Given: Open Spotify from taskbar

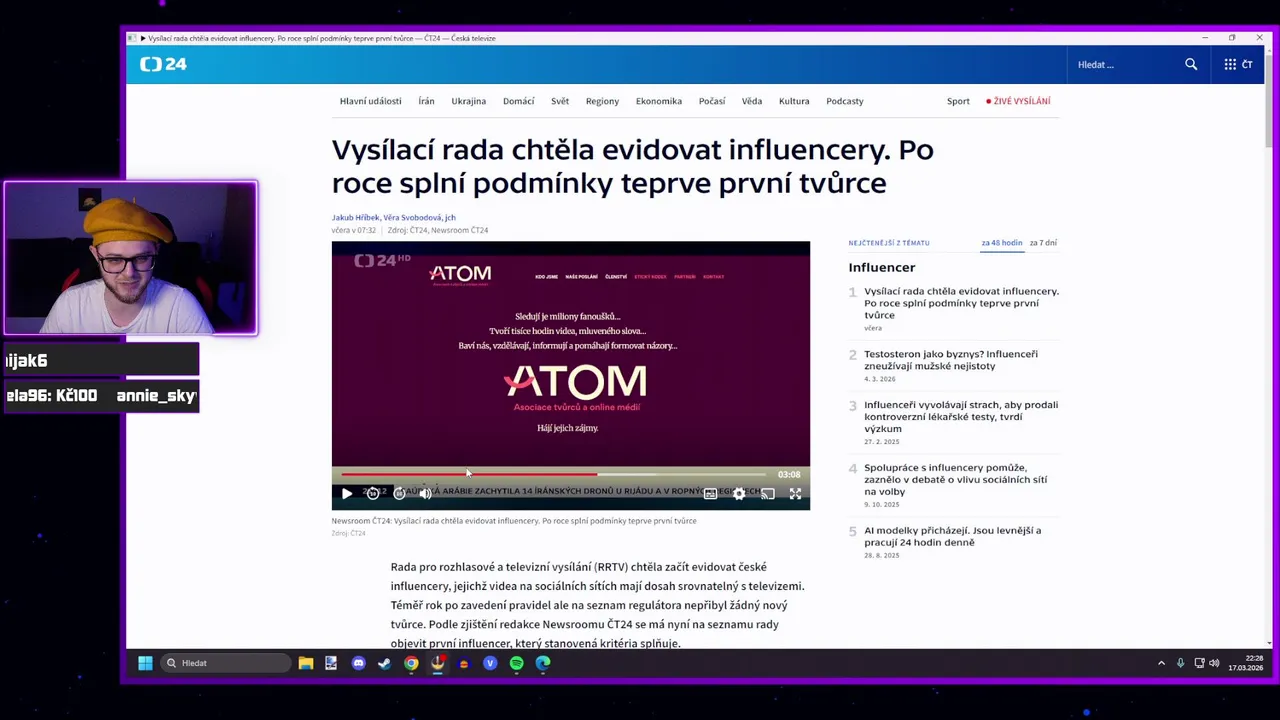Looking at the screenshot, I should click(516, 663).
